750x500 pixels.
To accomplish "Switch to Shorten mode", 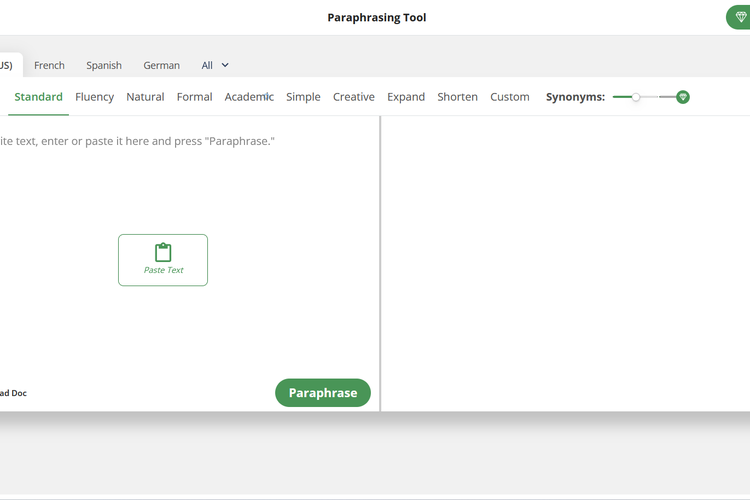I will coord(457,97).
